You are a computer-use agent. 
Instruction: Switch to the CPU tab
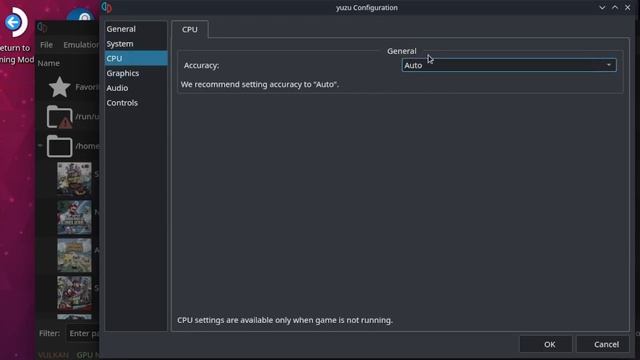click(190, 29)
